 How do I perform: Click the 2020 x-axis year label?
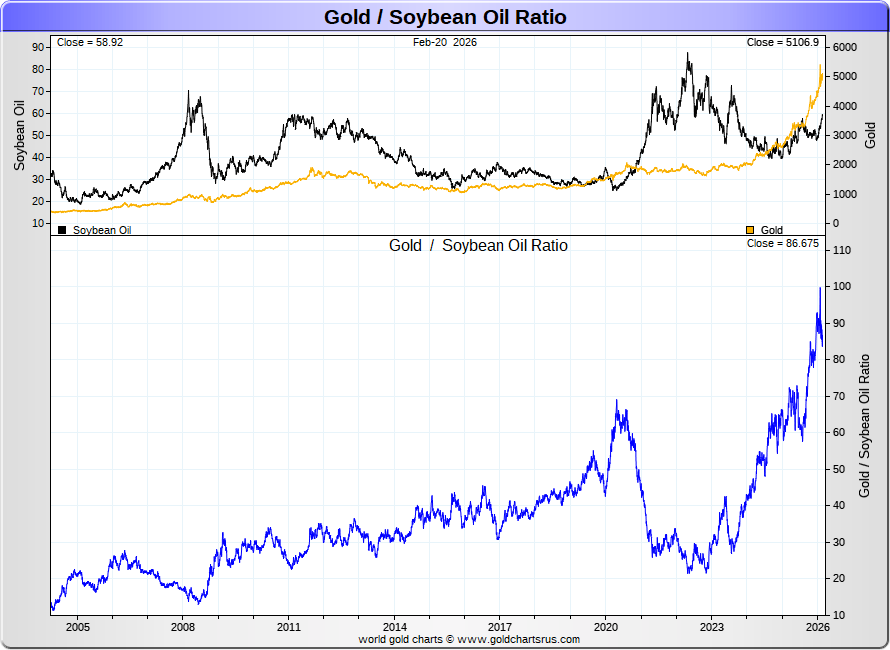(606, 627)
